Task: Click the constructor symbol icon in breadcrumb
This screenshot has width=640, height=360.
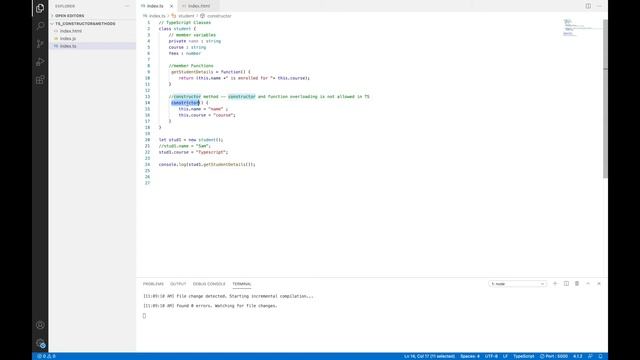Action: pyautogui.click(x=202, y=16)
